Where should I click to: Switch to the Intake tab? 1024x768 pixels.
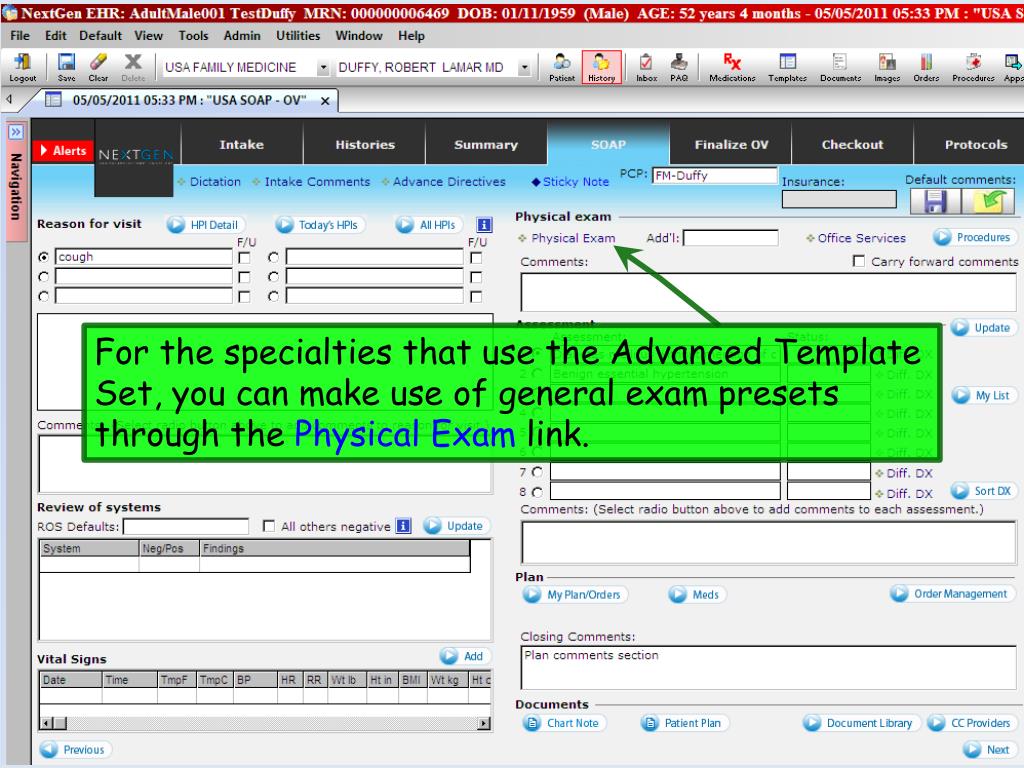click(x=242, y=144)
